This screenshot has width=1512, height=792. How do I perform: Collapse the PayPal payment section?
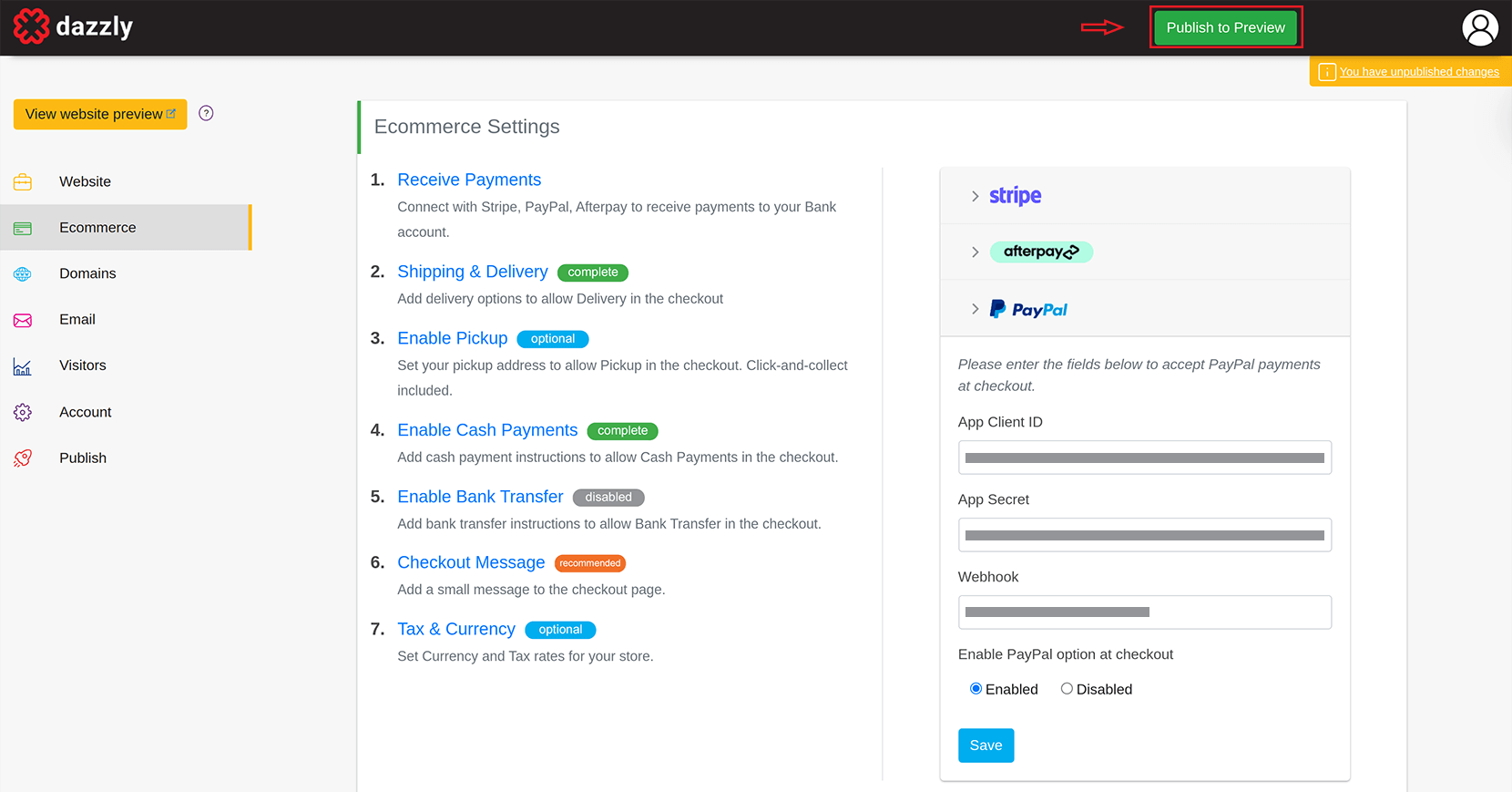pos(976,310)
